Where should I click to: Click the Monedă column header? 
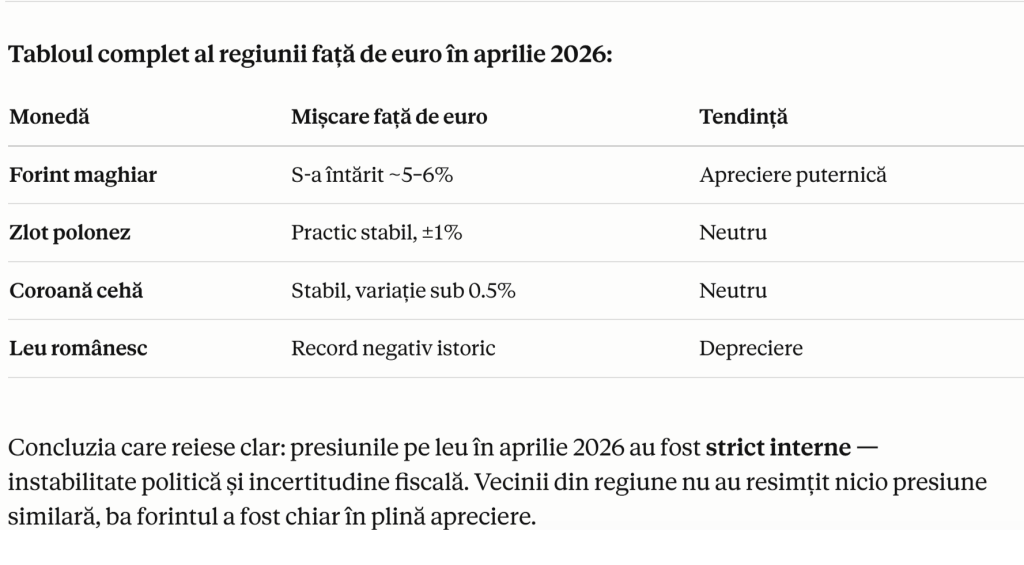point(49,117)
